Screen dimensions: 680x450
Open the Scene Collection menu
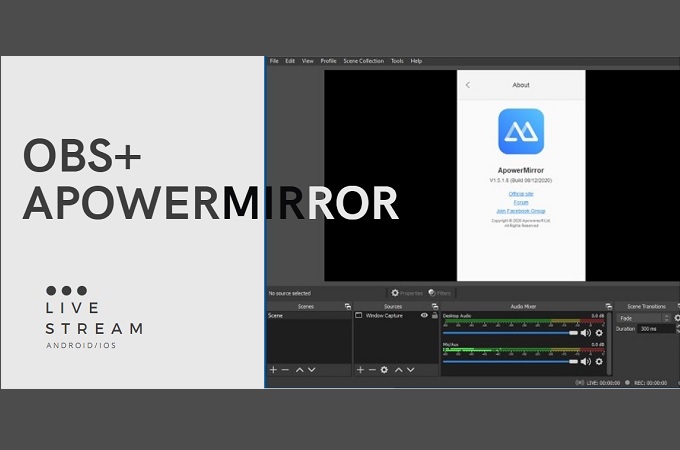click(363, 61)
